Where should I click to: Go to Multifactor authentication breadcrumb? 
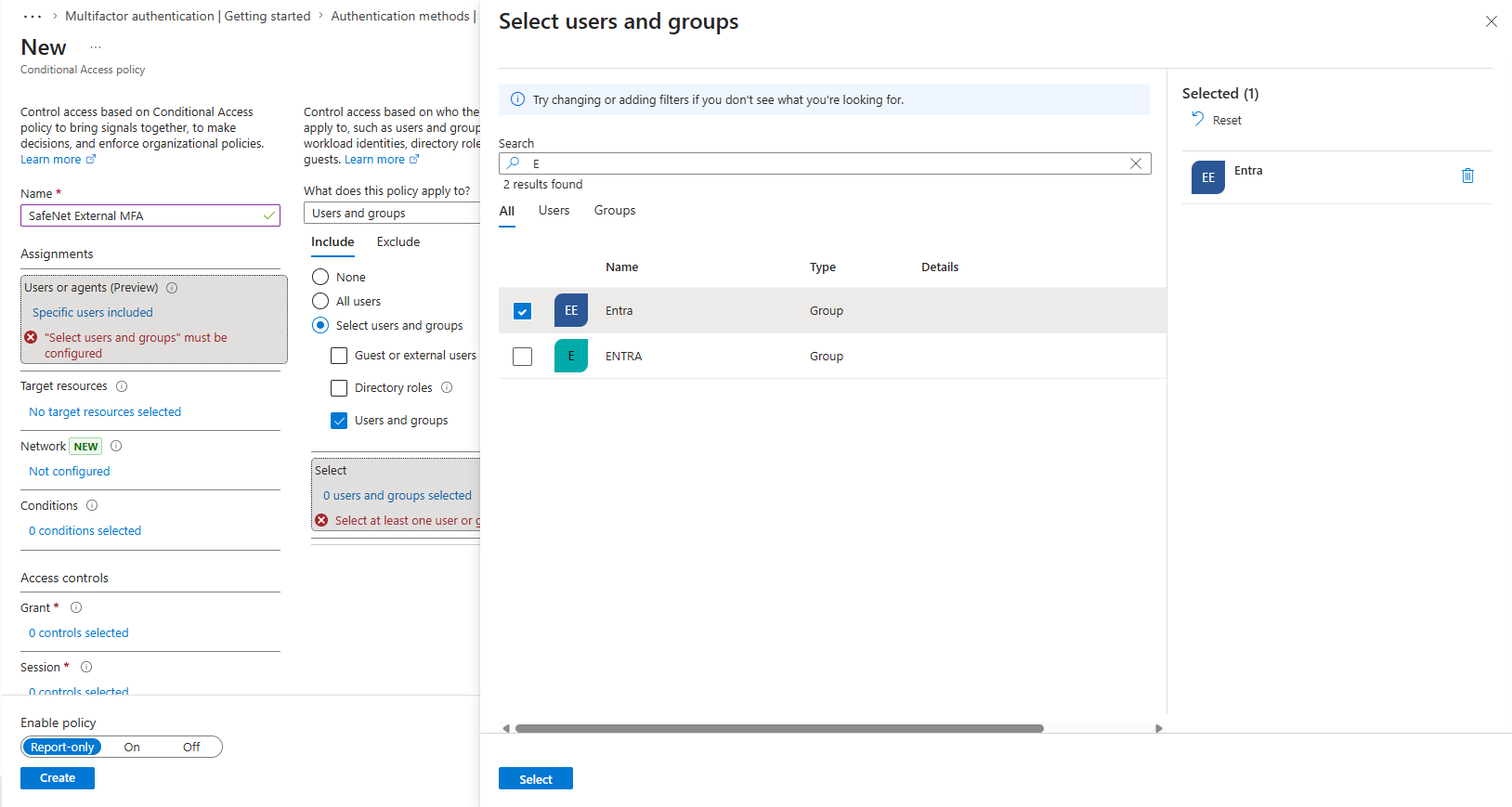pos(188,16)
